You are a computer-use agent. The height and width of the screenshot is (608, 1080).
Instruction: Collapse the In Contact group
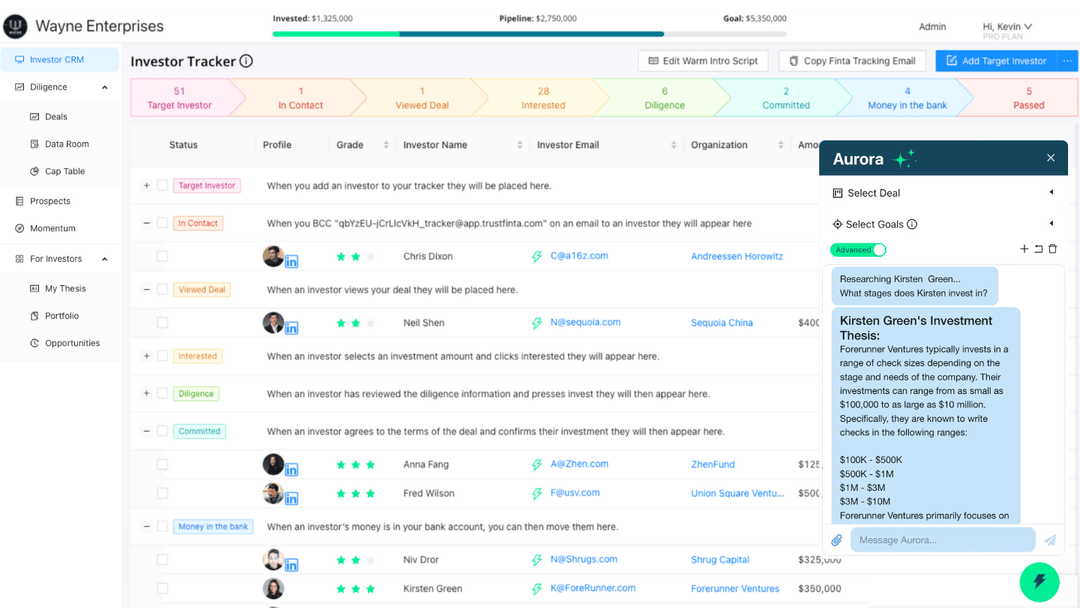click(146, 223)
